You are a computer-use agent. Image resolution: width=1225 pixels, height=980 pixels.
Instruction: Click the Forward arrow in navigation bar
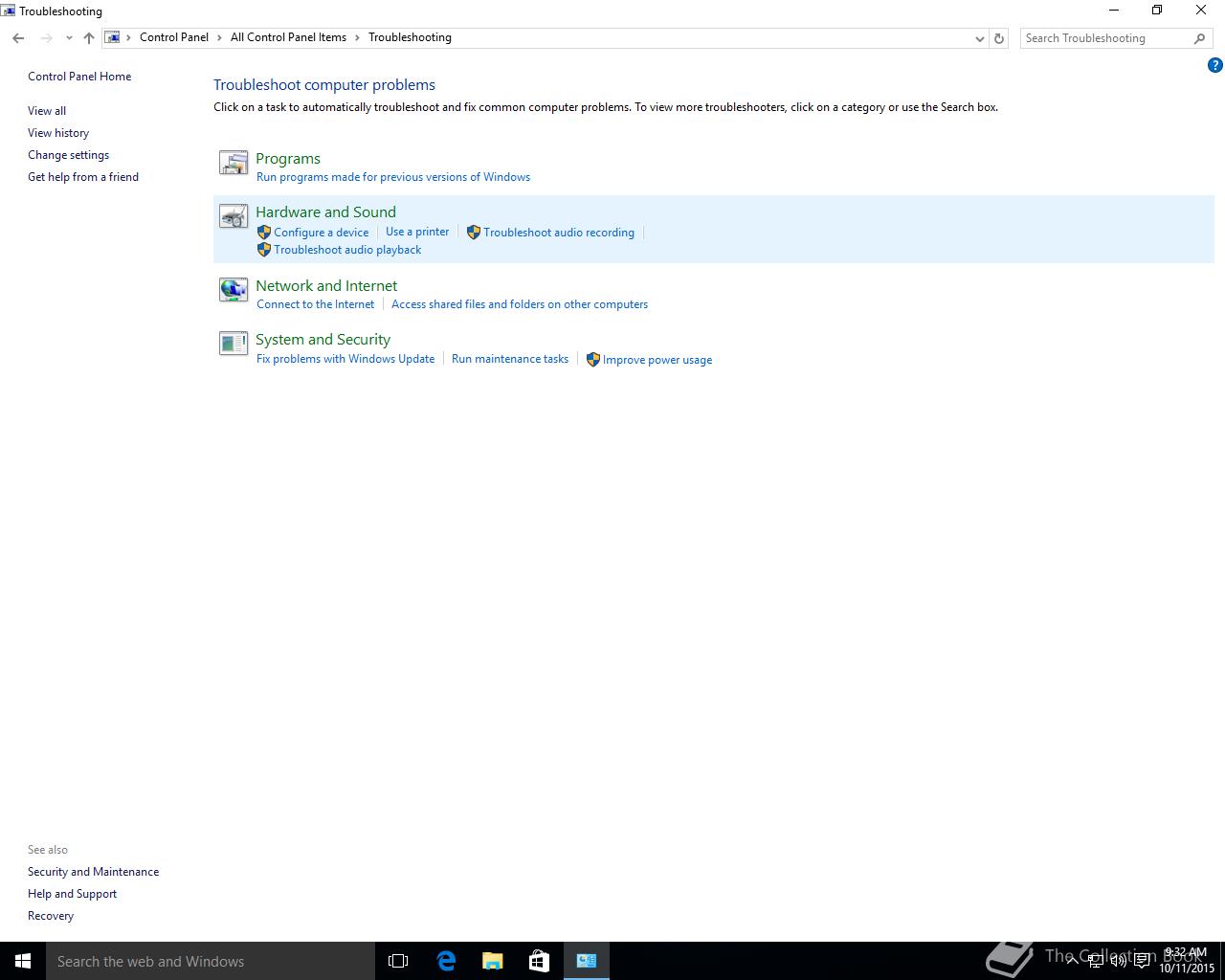[x=46, y=38]
